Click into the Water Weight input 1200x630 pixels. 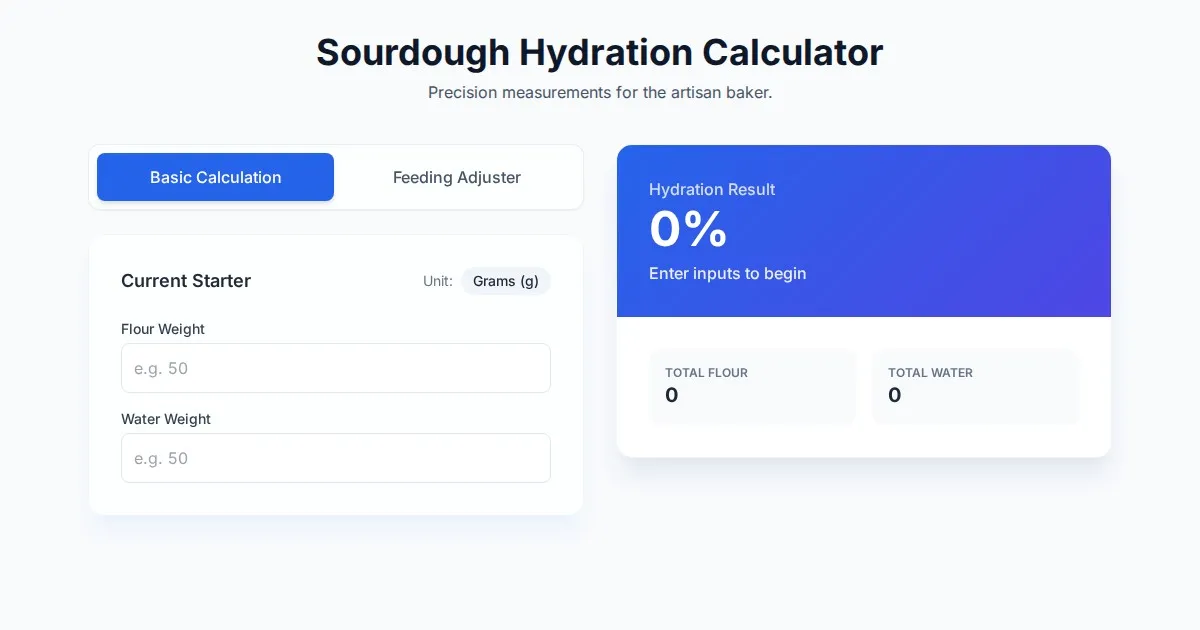click(x=336, y=458)
